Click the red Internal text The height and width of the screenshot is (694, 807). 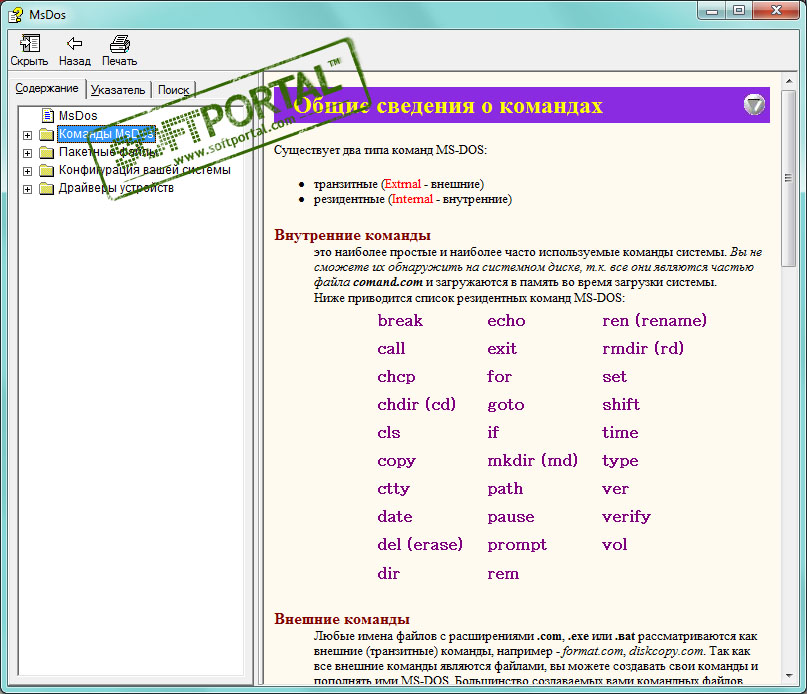(x=412, y=199)
